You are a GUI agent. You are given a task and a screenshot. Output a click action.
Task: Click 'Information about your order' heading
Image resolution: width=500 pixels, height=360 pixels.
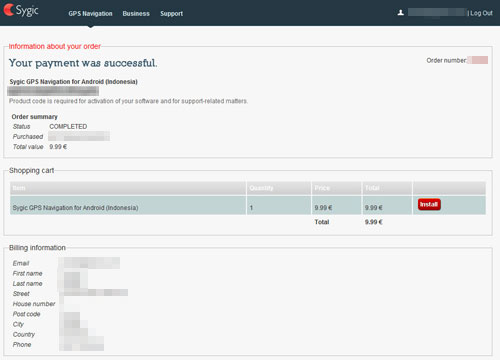point(55,46)
